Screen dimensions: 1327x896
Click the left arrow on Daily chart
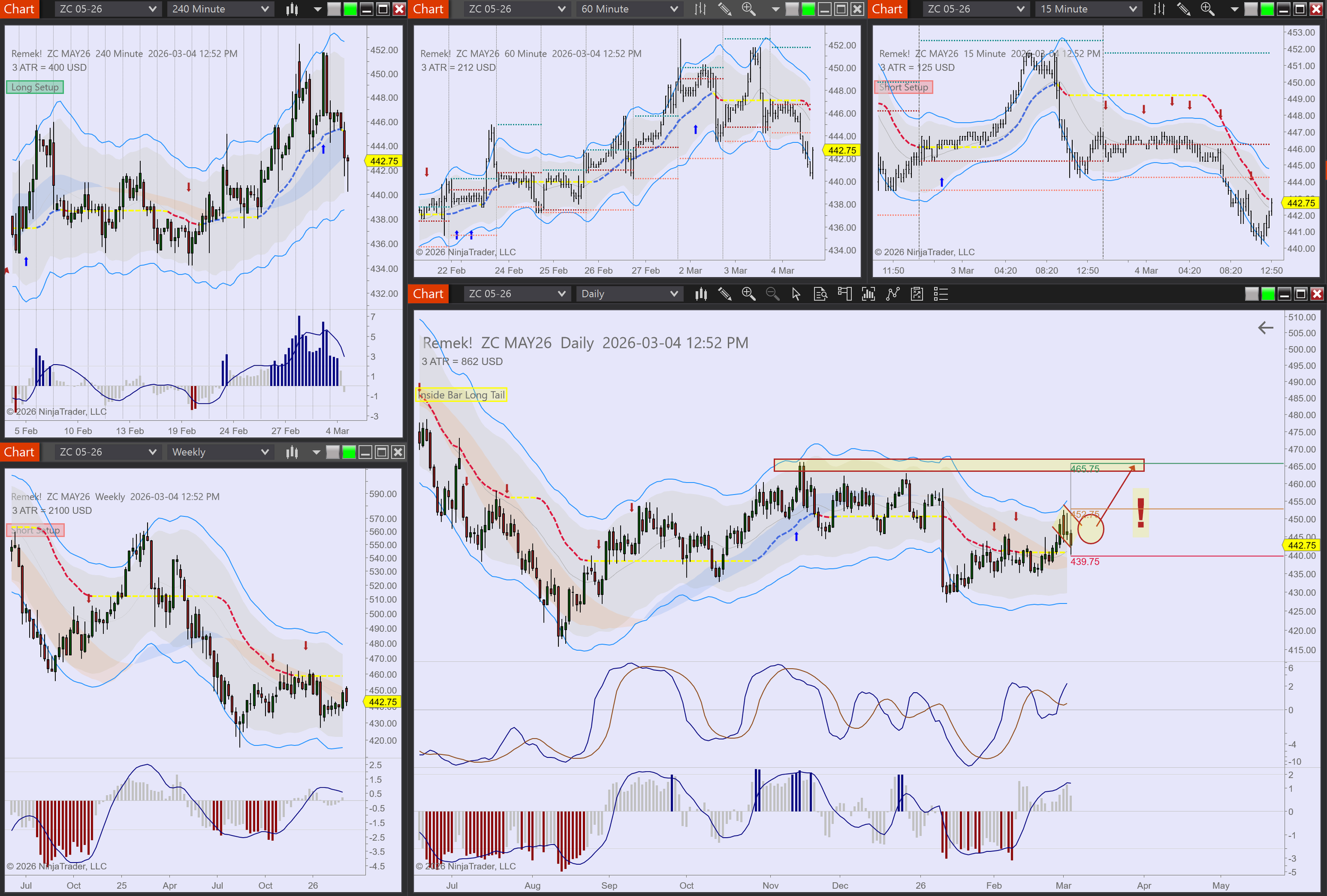1265,328
